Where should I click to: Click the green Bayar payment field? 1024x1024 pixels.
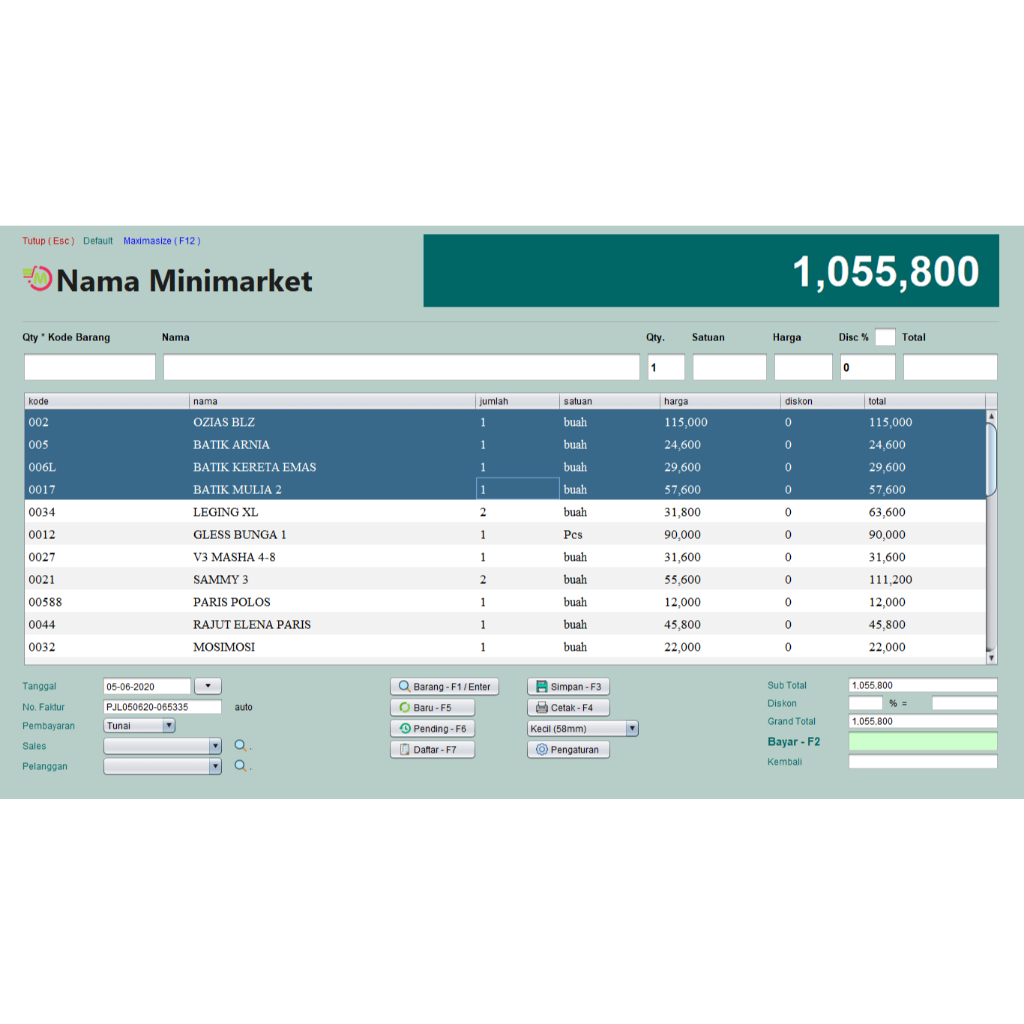point(922,742)
